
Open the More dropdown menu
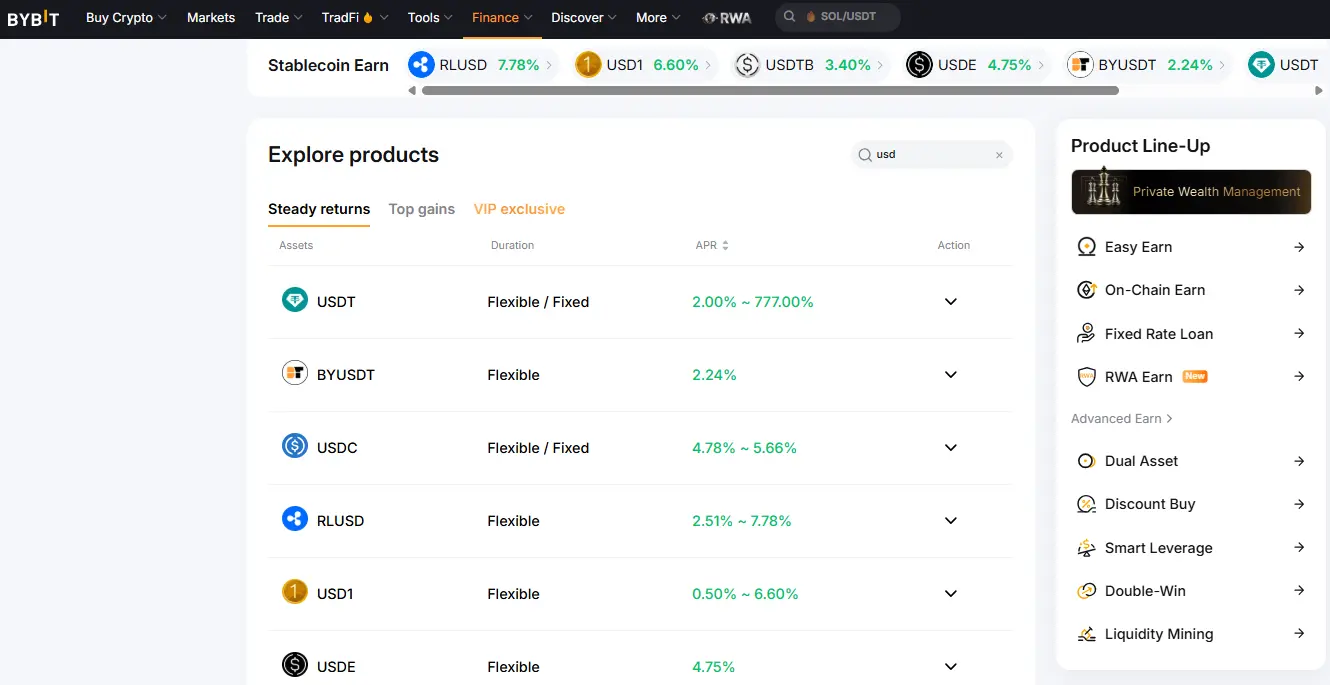coord(658,17)
